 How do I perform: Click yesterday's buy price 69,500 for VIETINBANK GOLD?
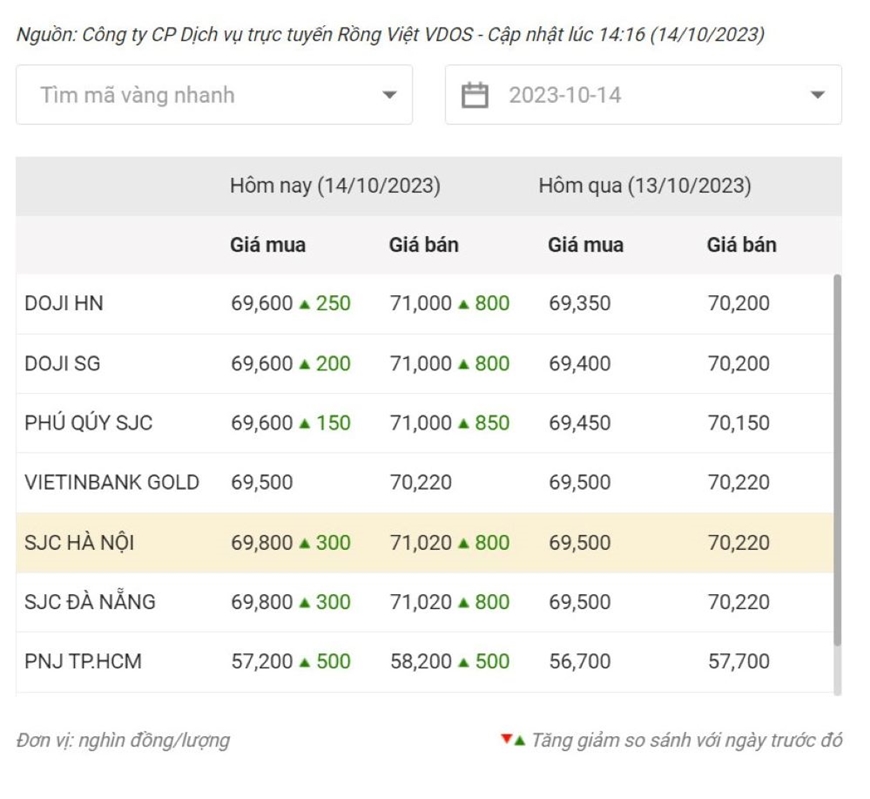point(580,482)
